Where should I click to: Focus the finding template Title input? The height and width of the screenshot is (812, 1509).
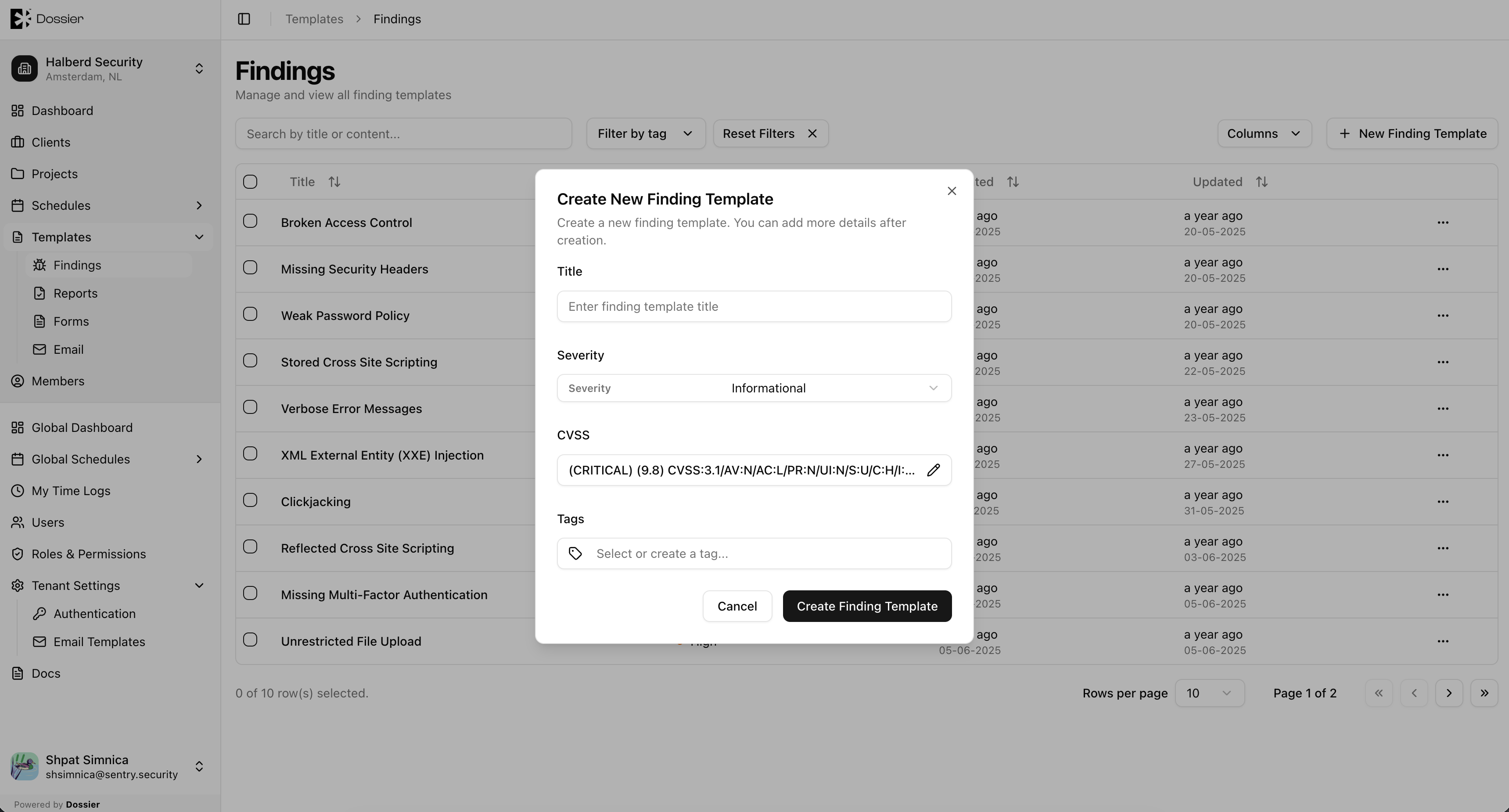tap(754, 306)
